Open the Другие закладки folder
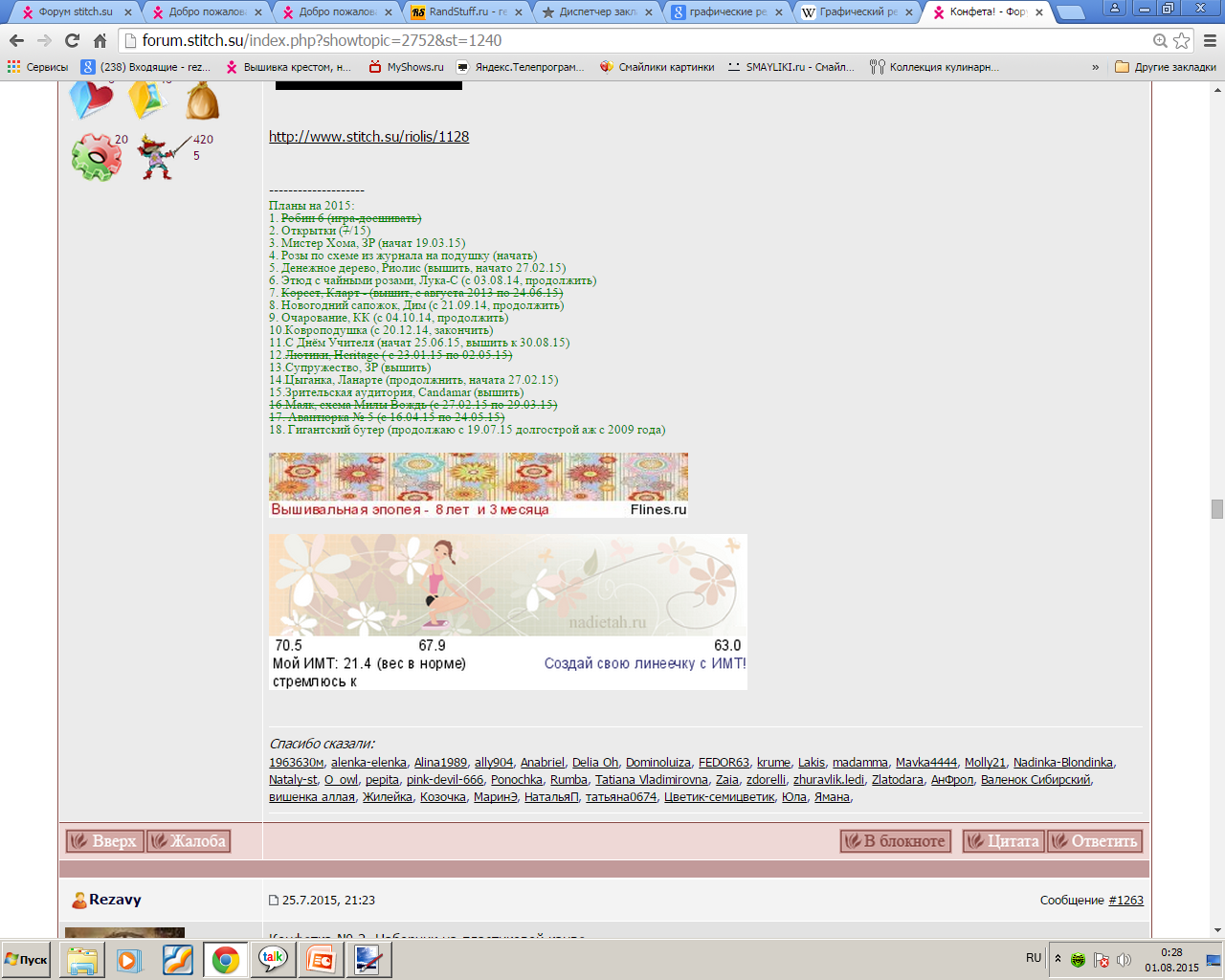Image resolution: width=1225 pixels, height=980 pixels. click(x=1166, y=67)
